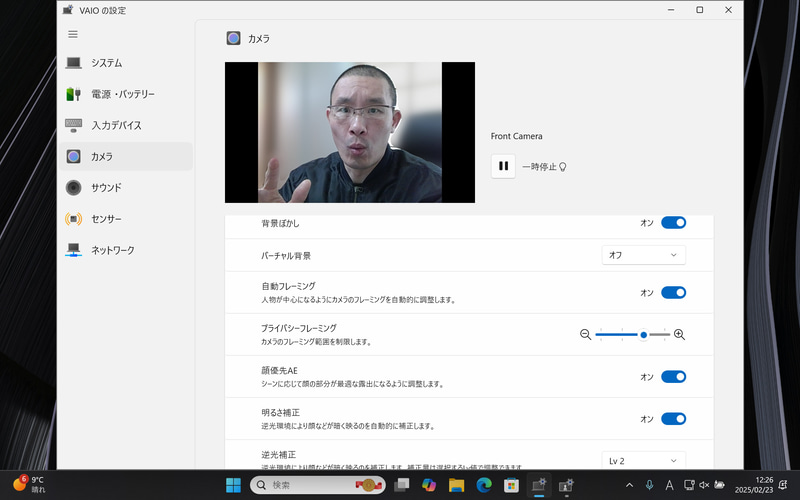Open the second VAIO taskbar app icon

566,485
